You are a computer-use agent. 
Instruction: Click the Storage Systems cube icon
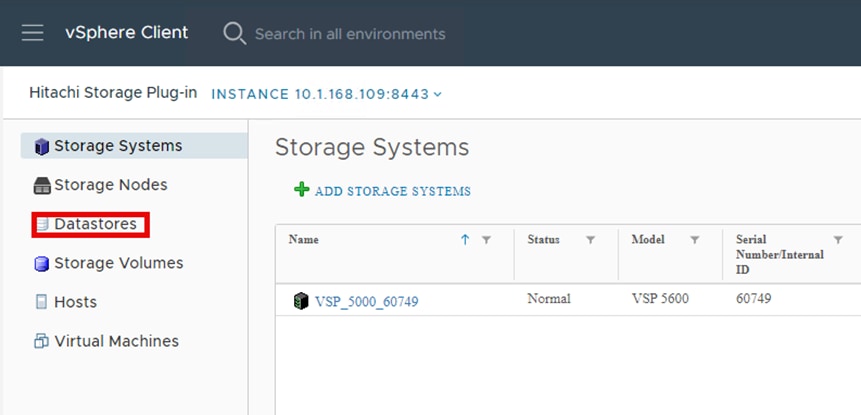(x=41, y=146)
